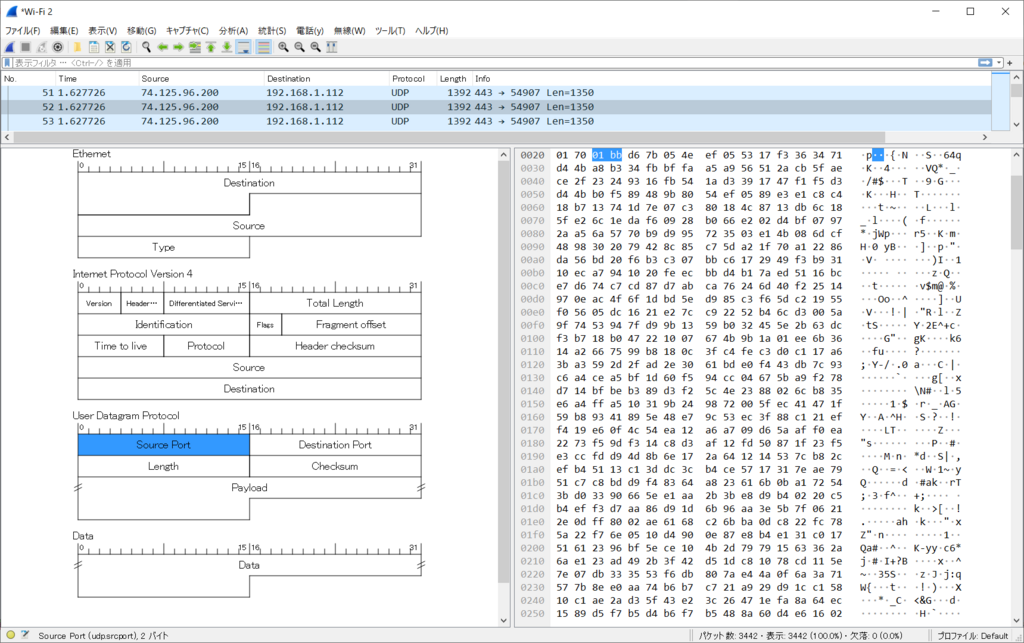Start capture with the shark fin icon
Screen dimensions: 1024x643
9,47
